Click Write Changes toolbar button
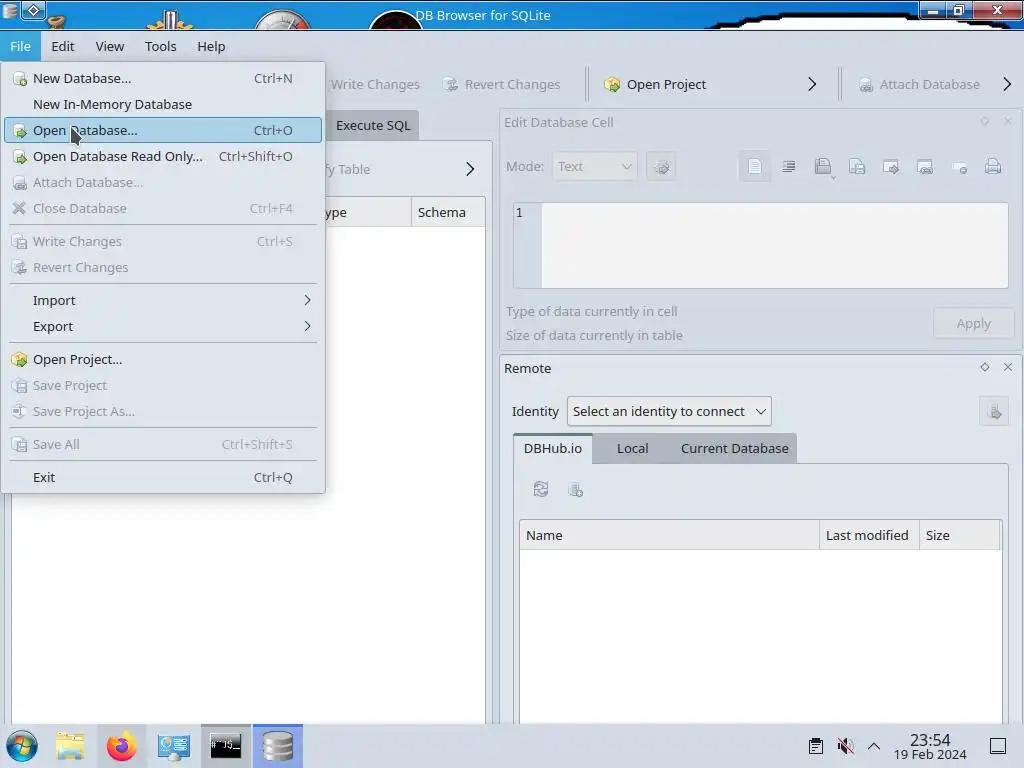Viewport: 1024px width, 768px height. pyautogui.click(x=374, y=84)
